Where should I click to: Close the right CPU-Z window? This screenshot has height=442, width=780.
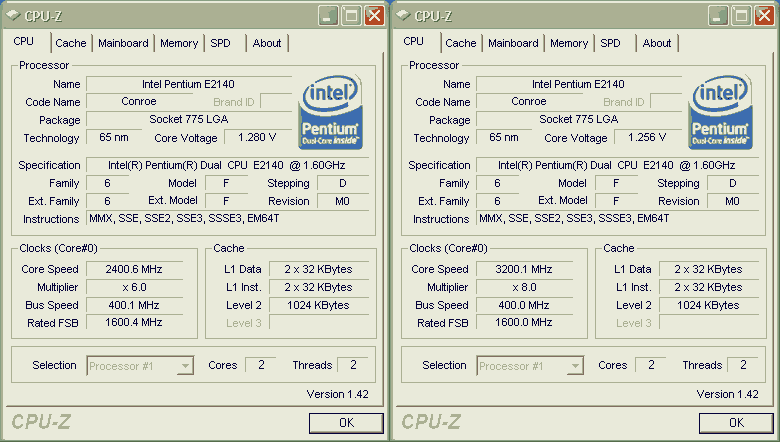tap(764, 16)
